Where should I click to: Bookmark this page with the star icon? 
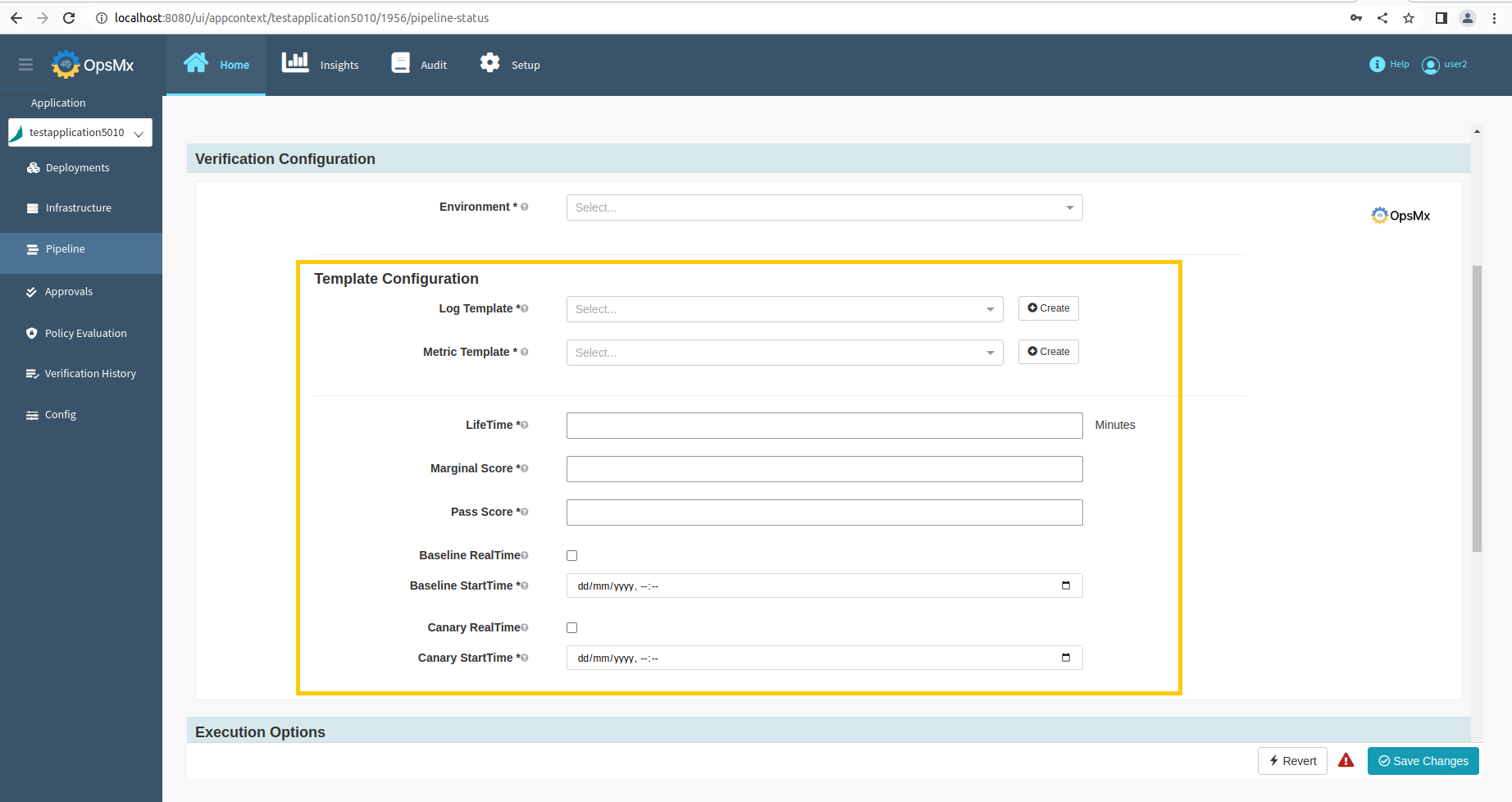[1409, 18]
